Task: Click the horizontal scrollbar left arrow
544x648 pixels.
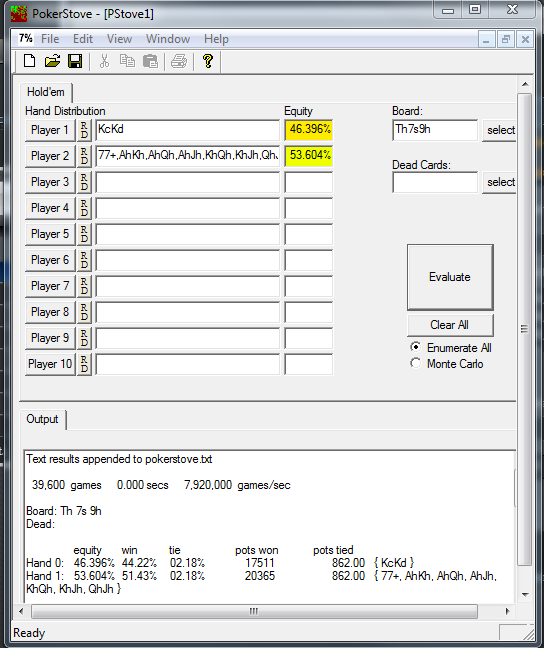Action: (x=22, y=611)
